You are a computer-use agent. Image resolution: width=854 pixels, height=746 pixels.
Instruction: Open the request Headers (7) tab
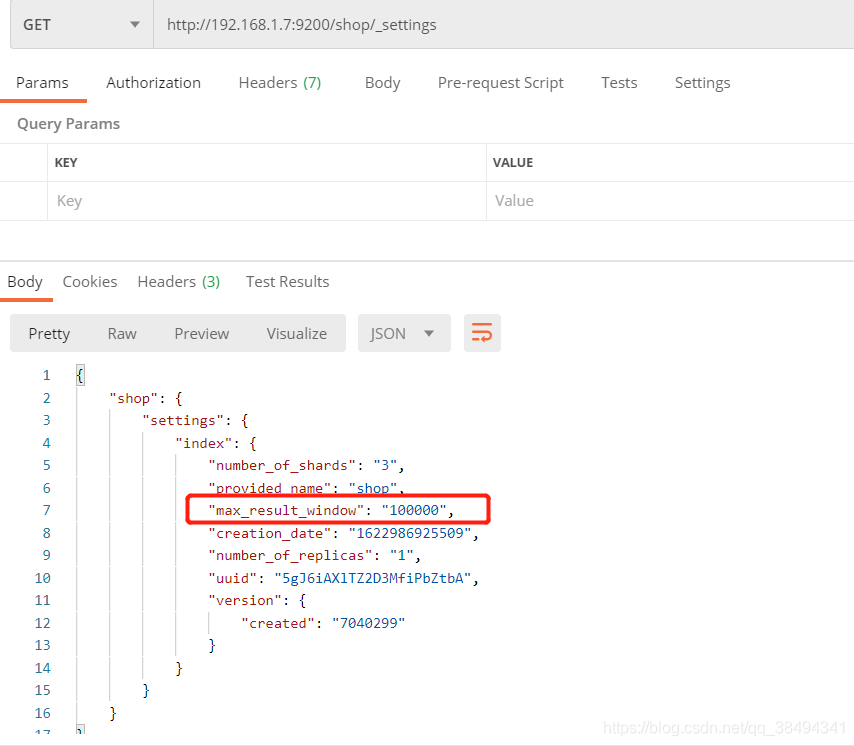[x=279, y=83]
